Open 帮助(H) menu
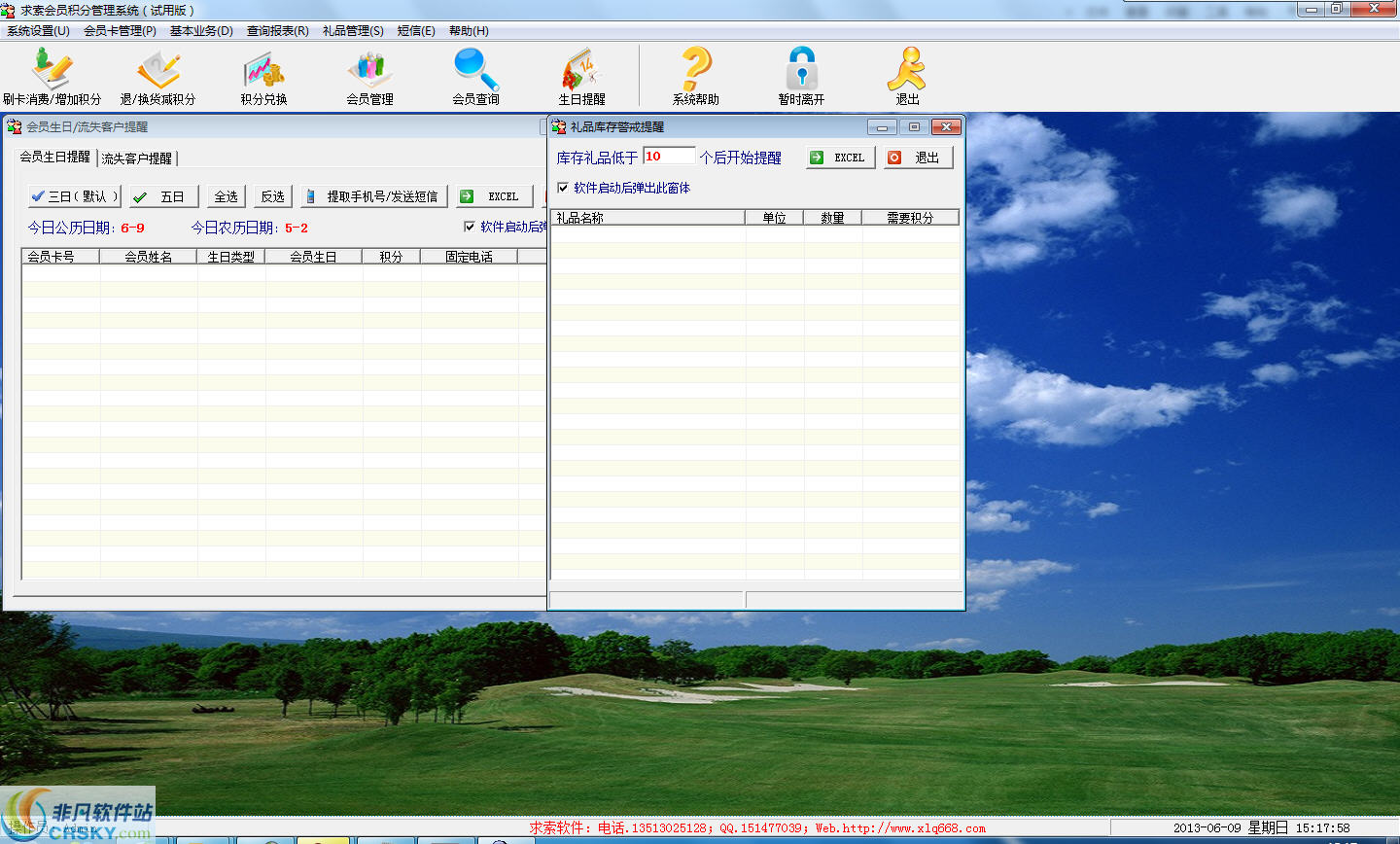The width and height of the screenshot is (1400, 844). point(469,31)
